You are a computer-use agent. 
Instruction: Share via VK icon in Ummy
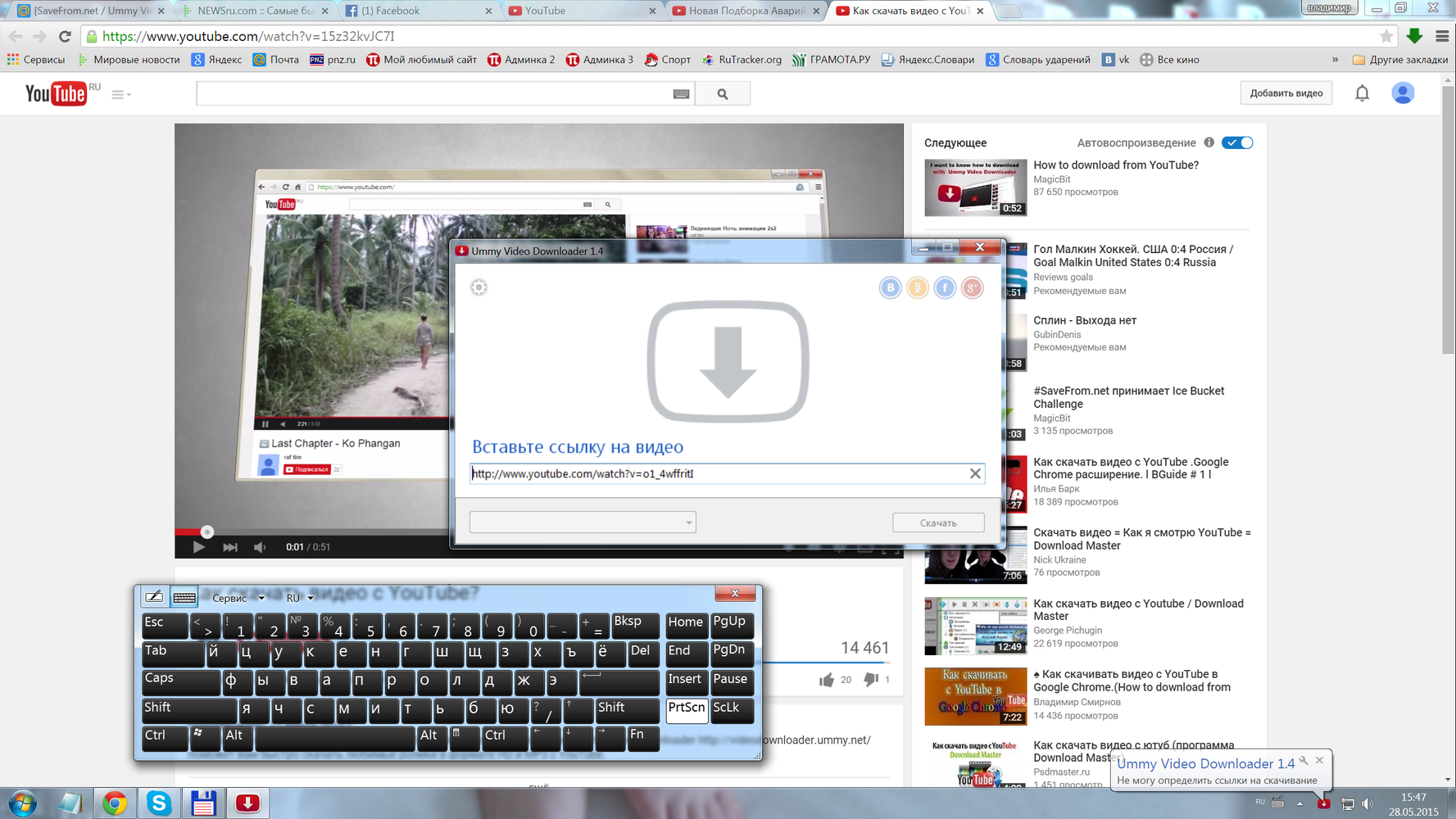(890, 287)
